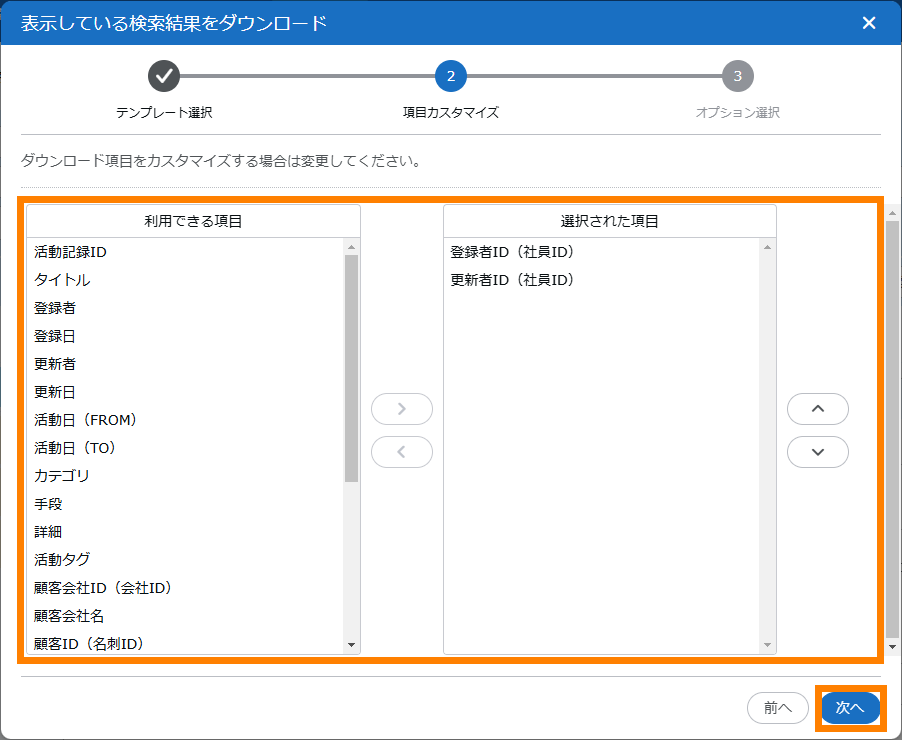Move selected item down with chevron button
The width and height of the screenshot is (902, 740).
pos(817,452)
